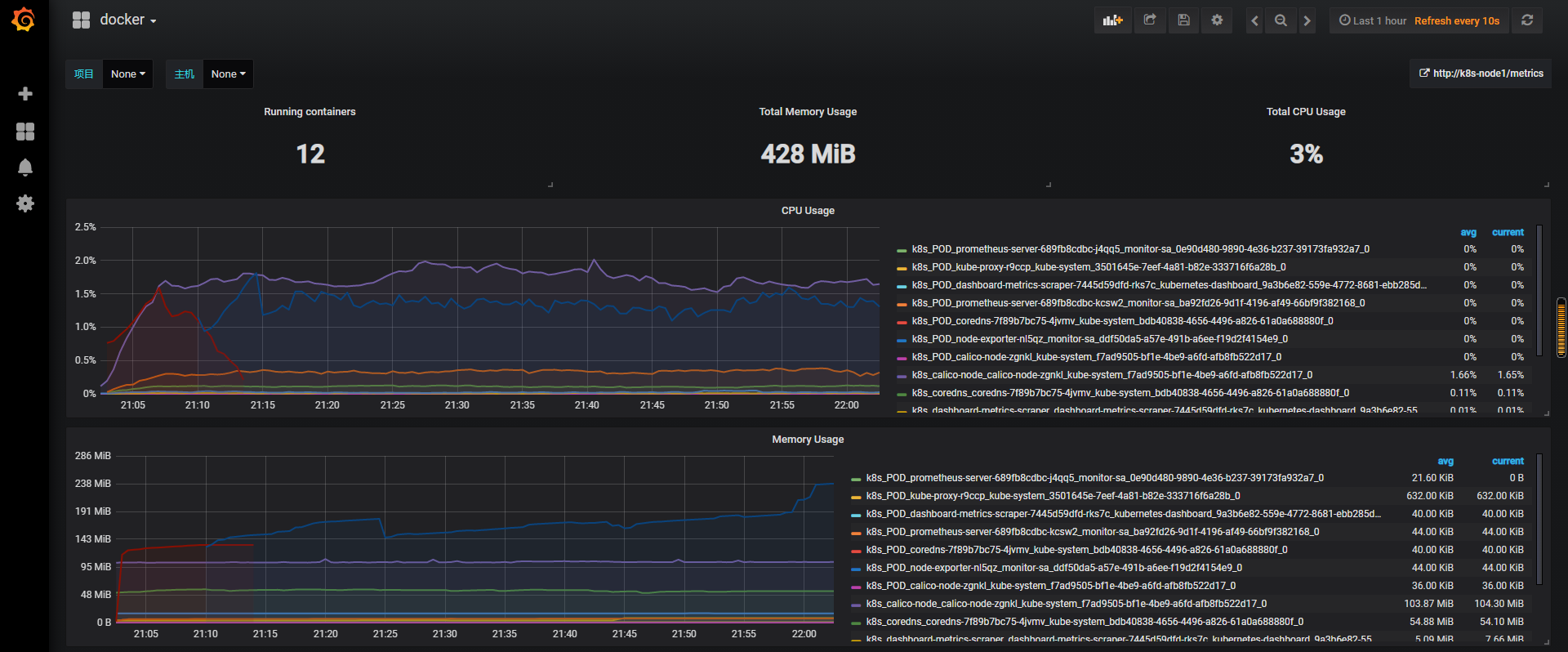Click the 632.00 KiB avg memory value
Screen dimensions: 1568x652
coord(1429,496)
